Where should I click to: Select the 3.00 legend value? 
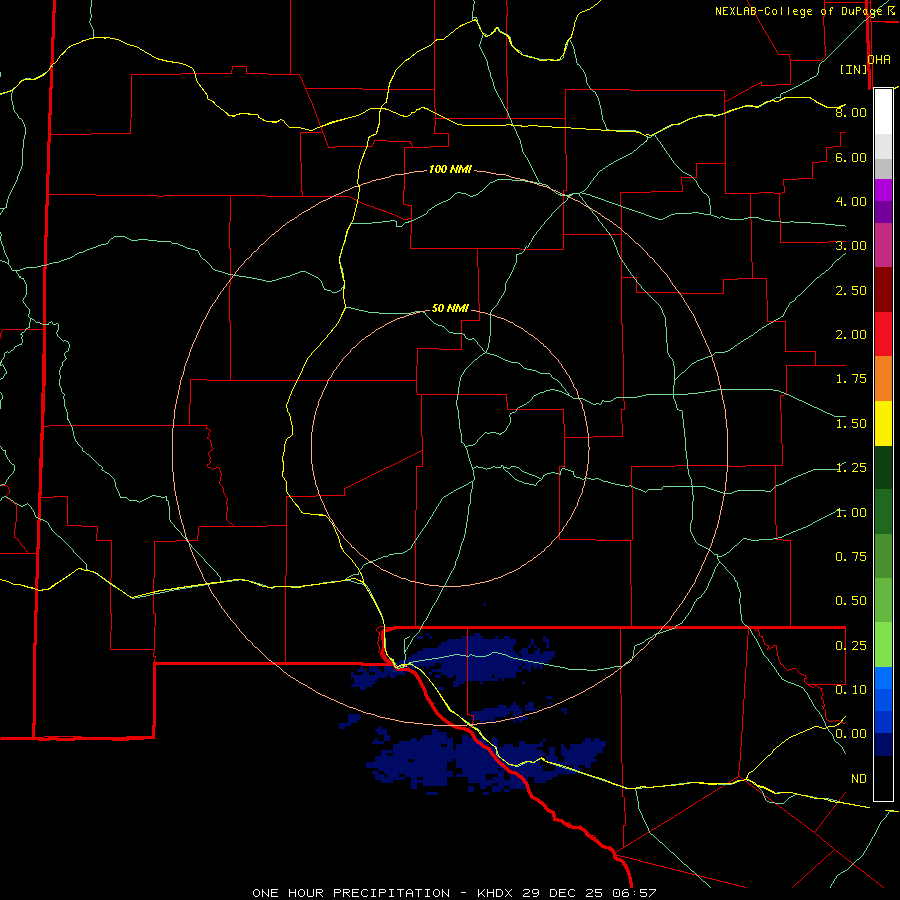(851, 246)
